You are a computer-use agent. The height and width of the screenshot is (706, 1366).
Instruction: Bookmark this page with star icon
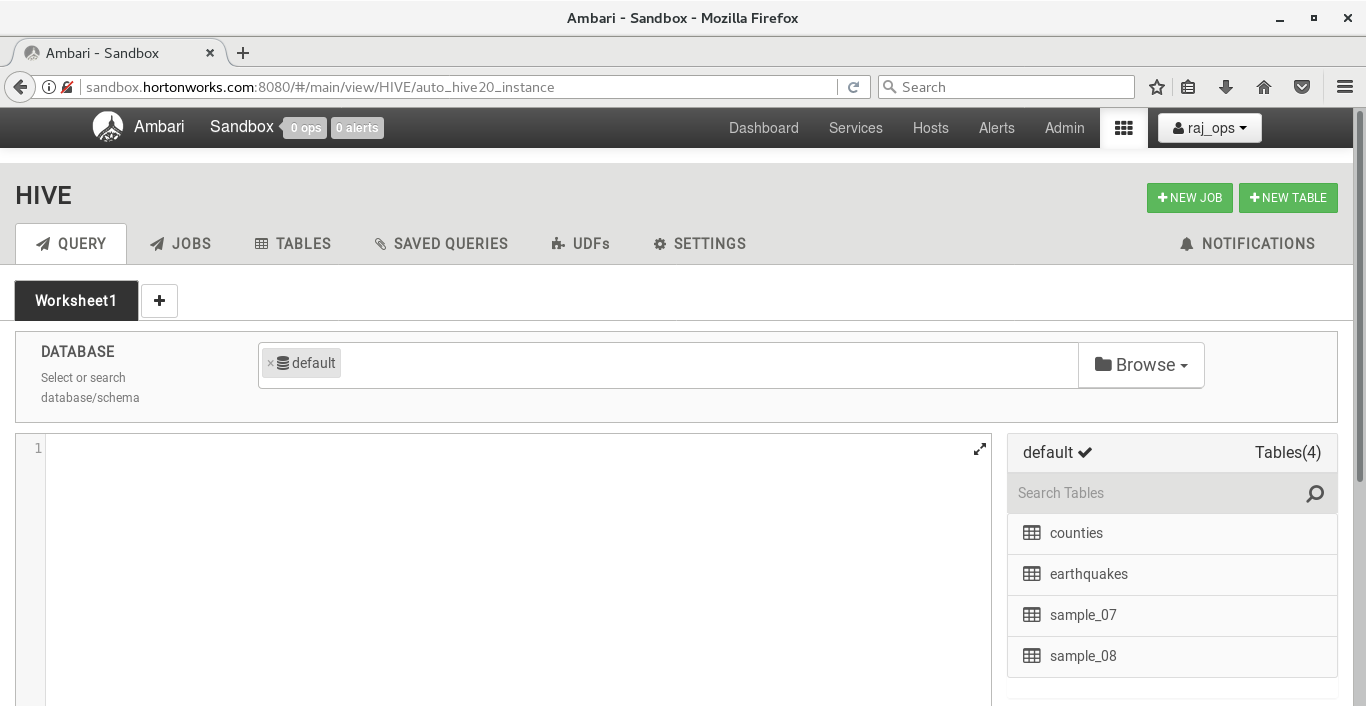[x=1157, y=87]
